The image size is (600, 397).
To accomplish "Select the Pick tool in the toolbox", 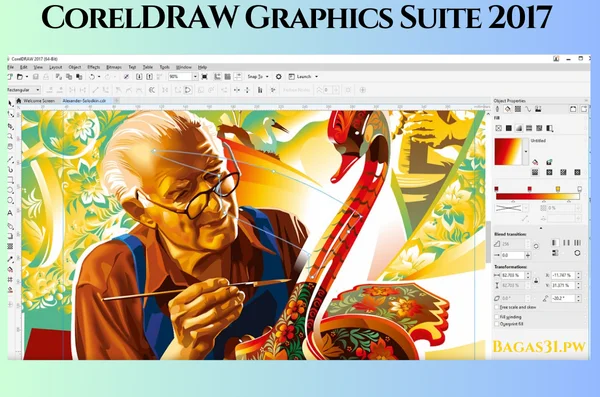I will click(11, 103).
